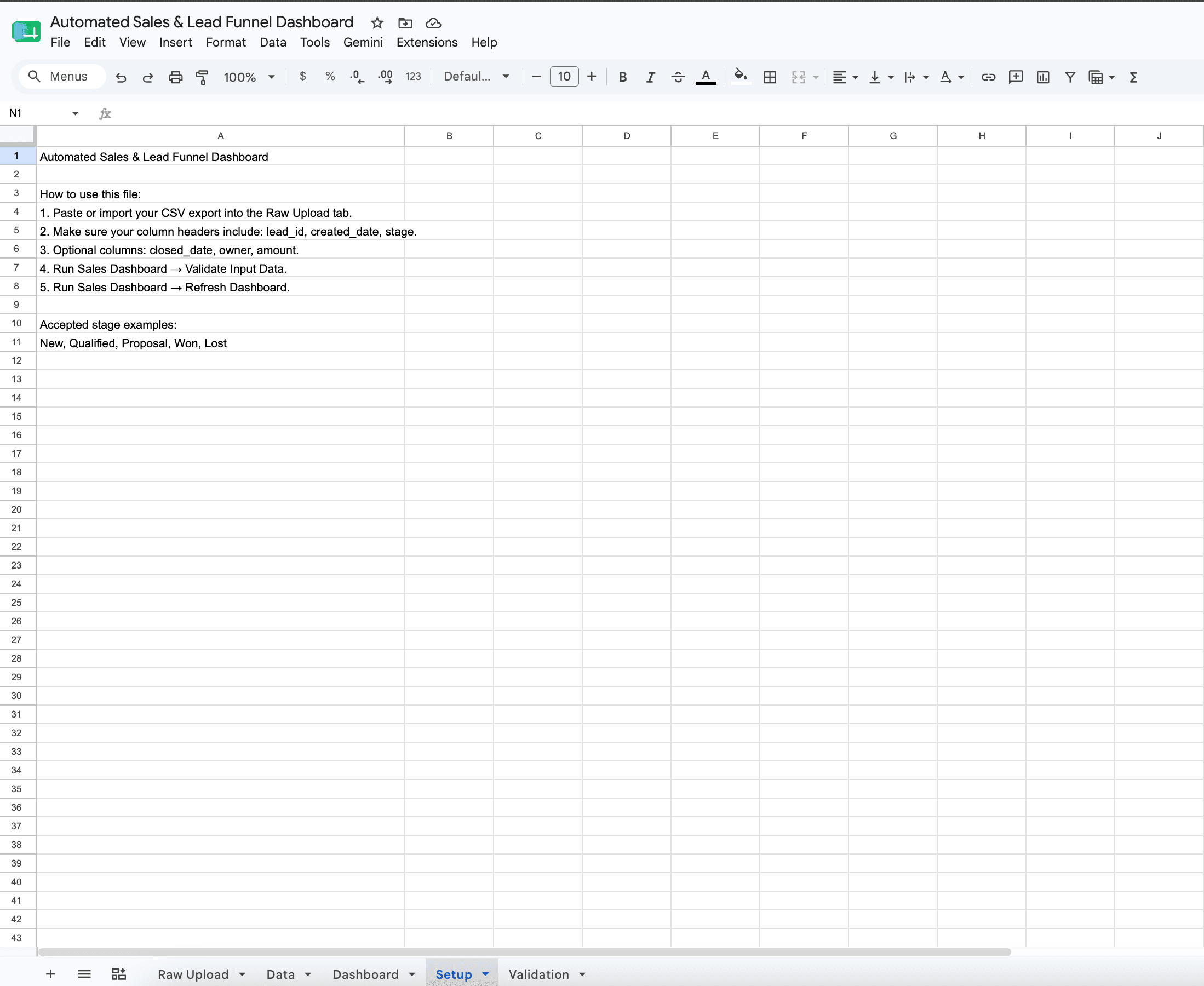Open the text color picker
The width and height of the screenshot is (1204, 986).
coord(706,77)
